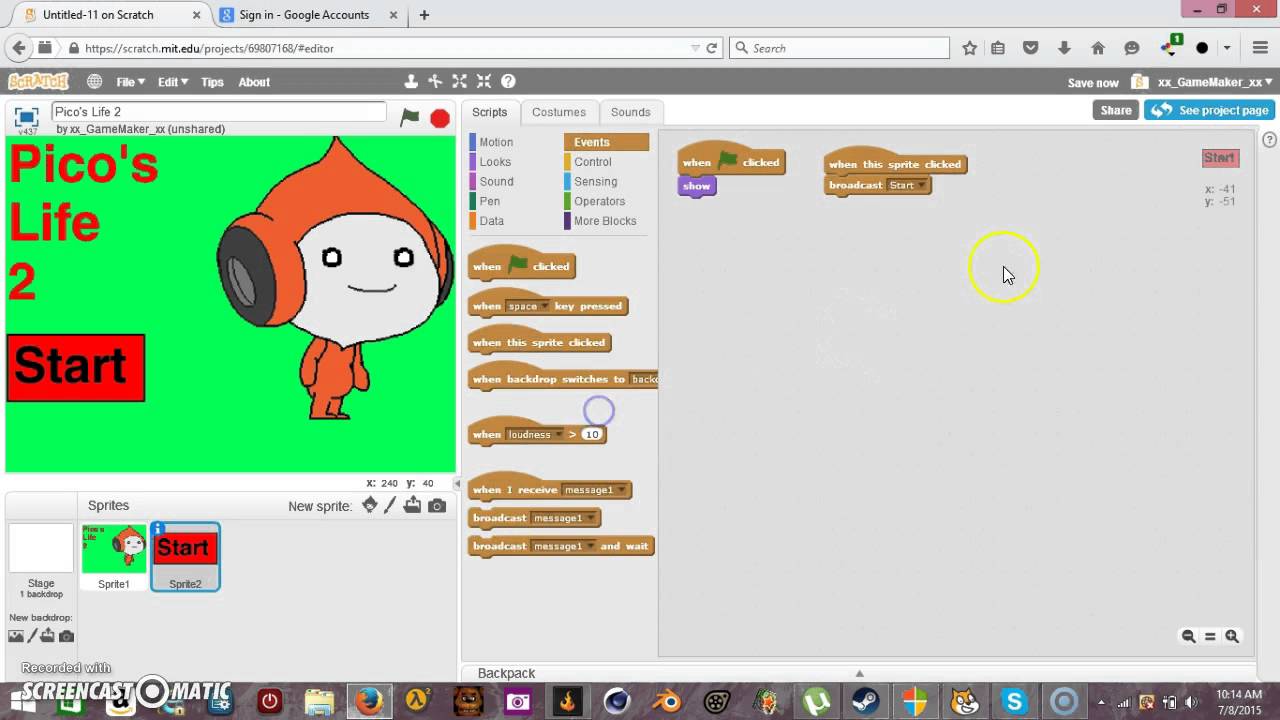Click Save now
The width and height of the screenshot is (1280, 720).
coord(1093,83)
